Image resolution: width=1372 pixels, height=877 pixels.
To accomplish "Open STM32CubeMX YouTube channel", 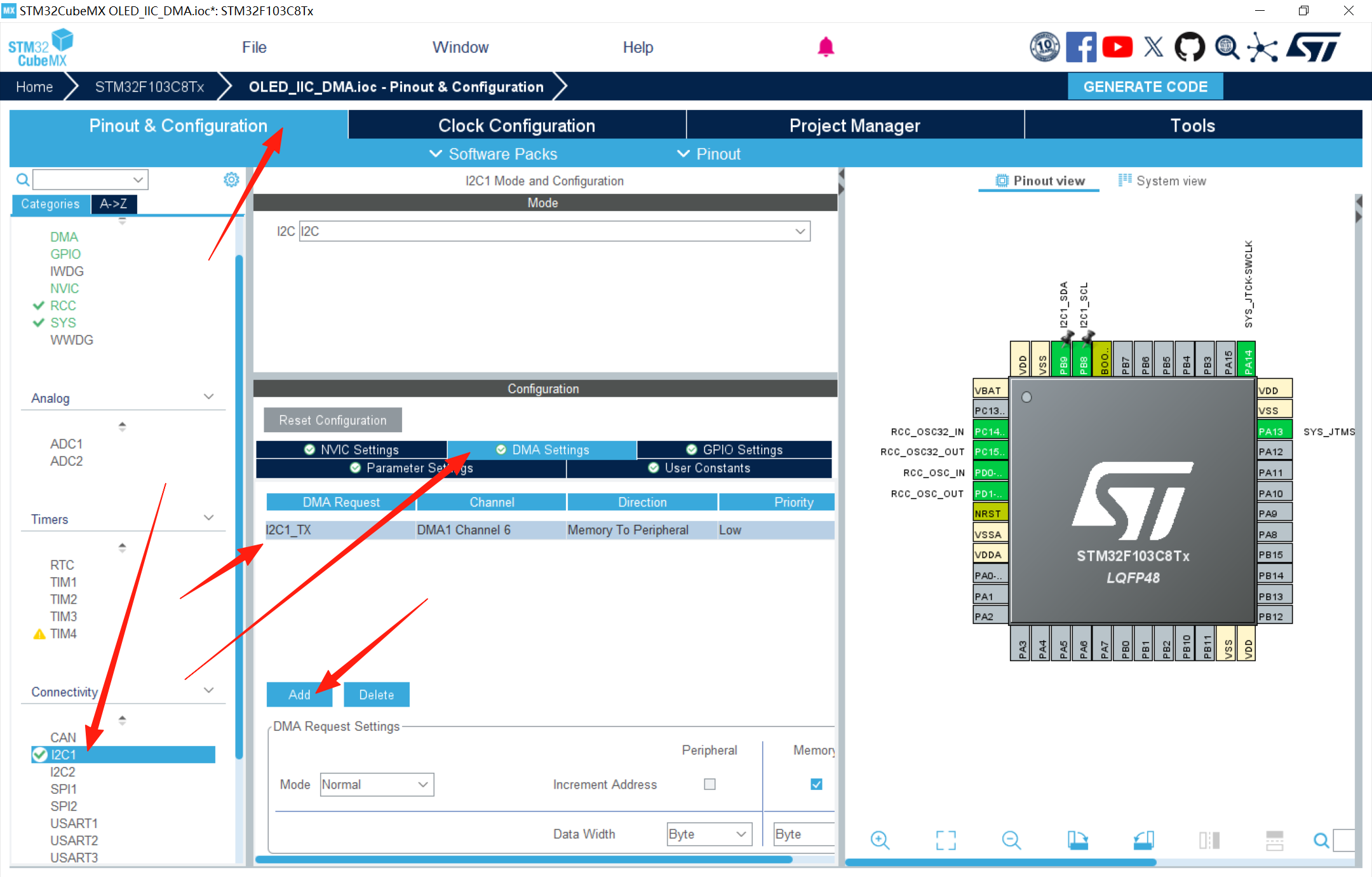I will click(x=1117, y=46).
